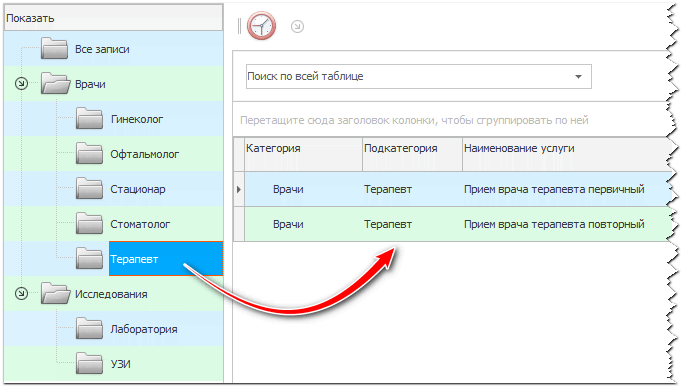Select Прием врача терапевта первичный

554,190
